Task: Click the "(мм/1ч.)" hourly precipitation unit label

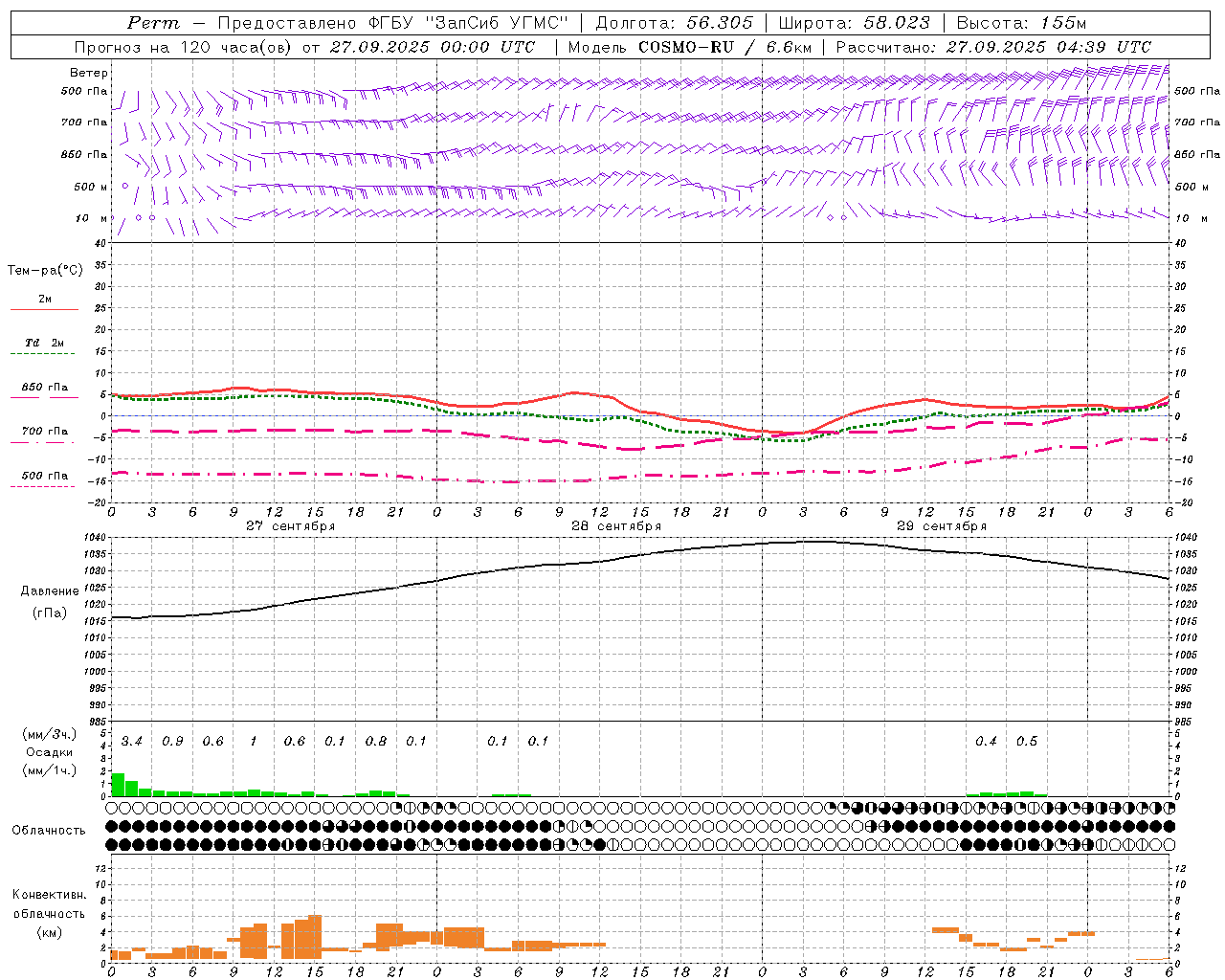Action: pyautogui.click(x=50, y=769)
